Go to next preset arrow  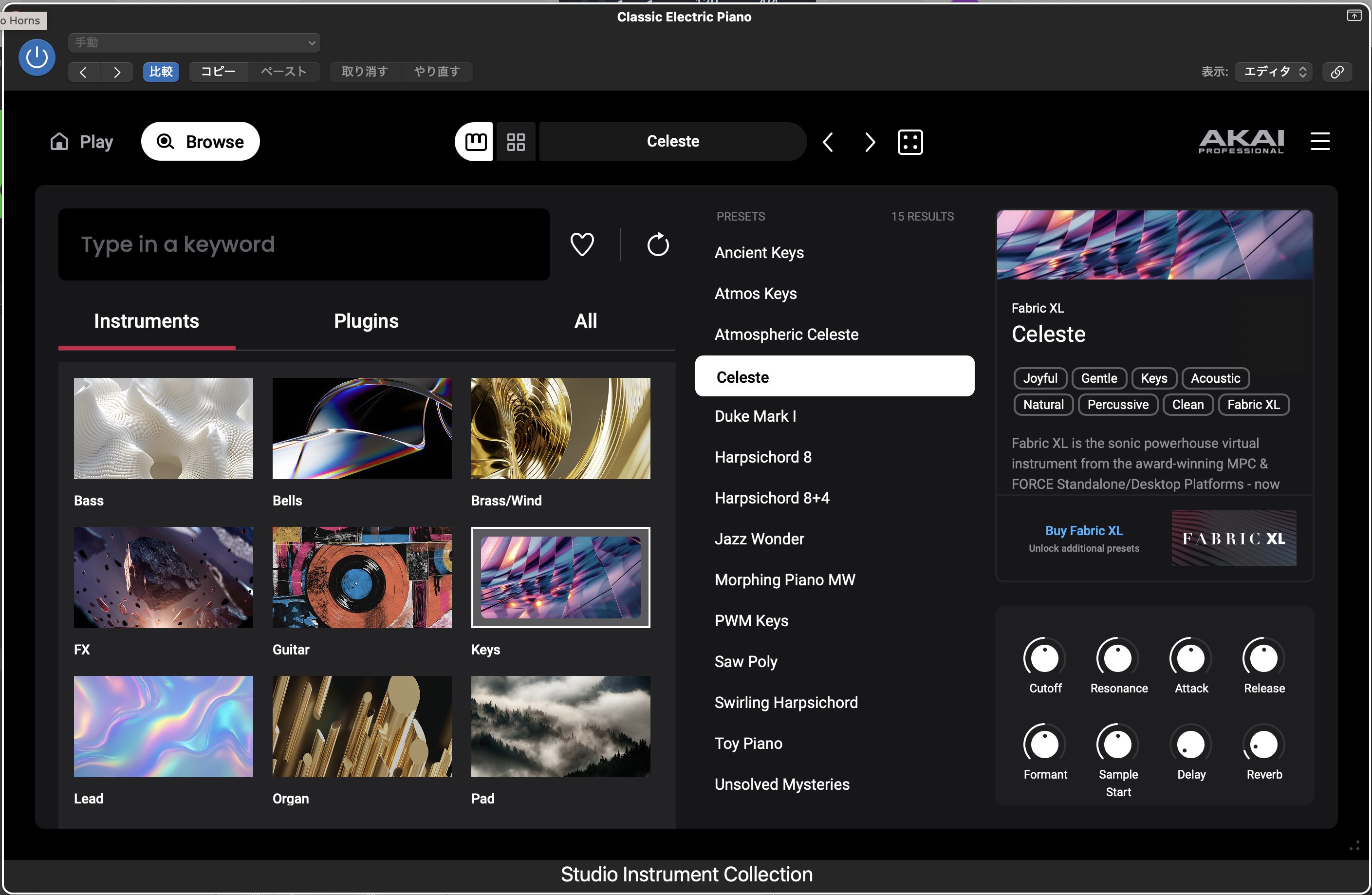click(x=870, y=142)
